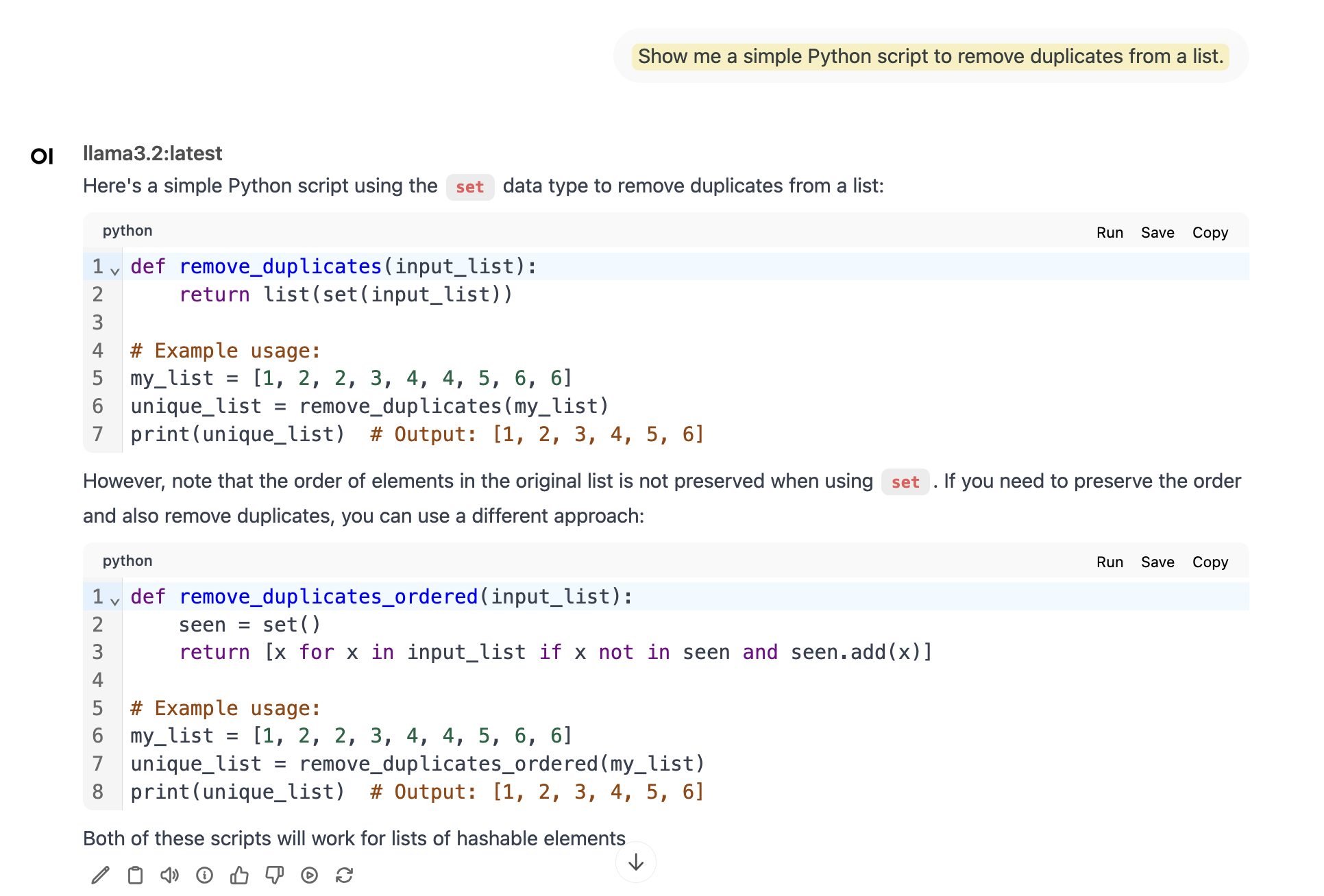Run the second Python code snippet

(x=1110, y=562)
